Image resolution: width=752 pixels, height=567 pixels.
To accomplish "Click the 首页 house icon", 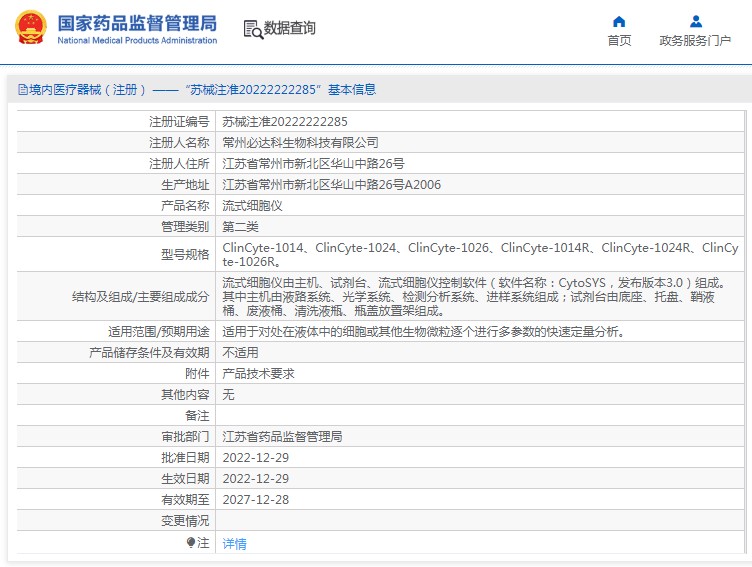I will pos(619,21).
